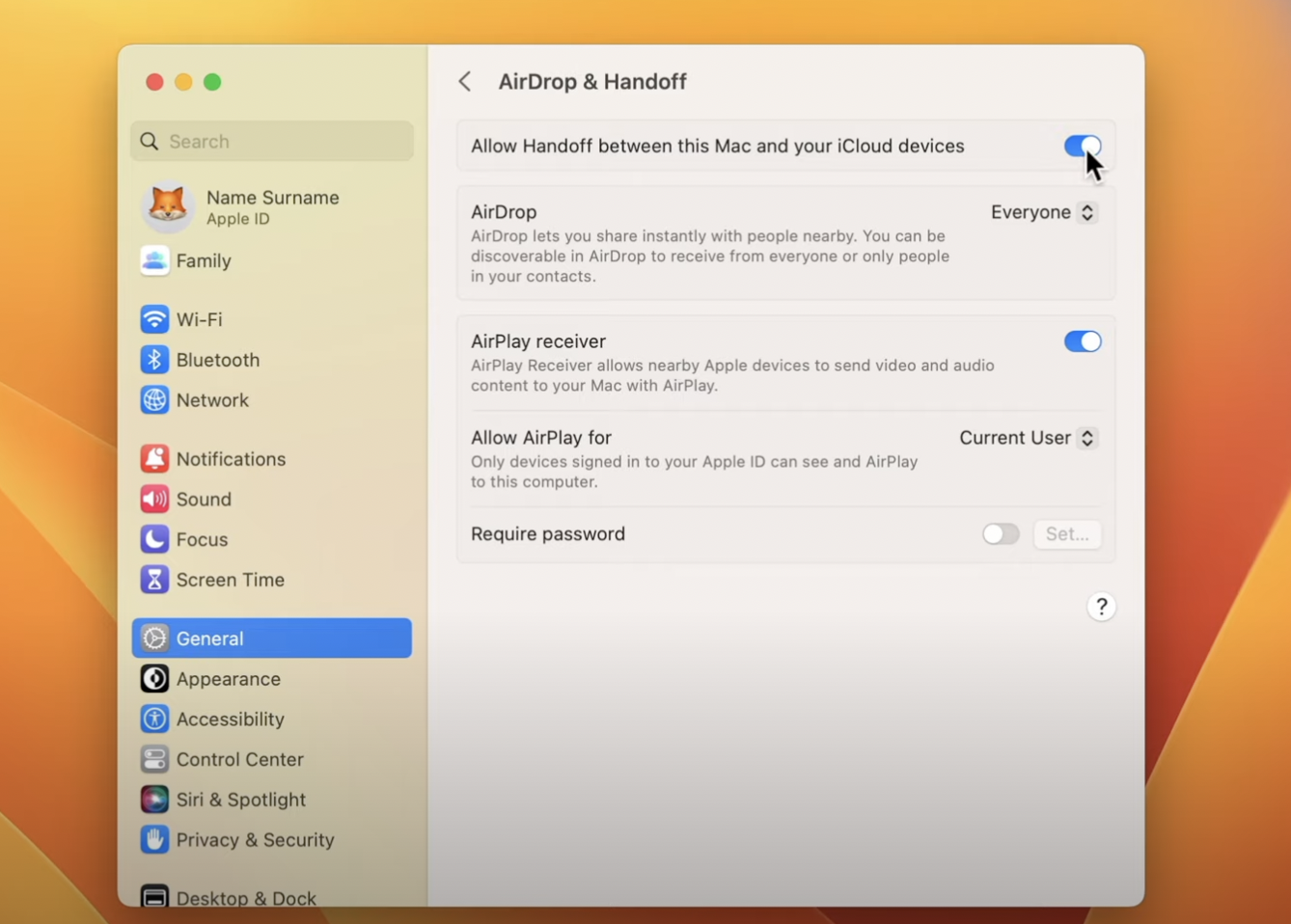Choose Bluetooth label in sidebar
Viewport: 1291px width, 924px height.
click(x=218, y=360)
